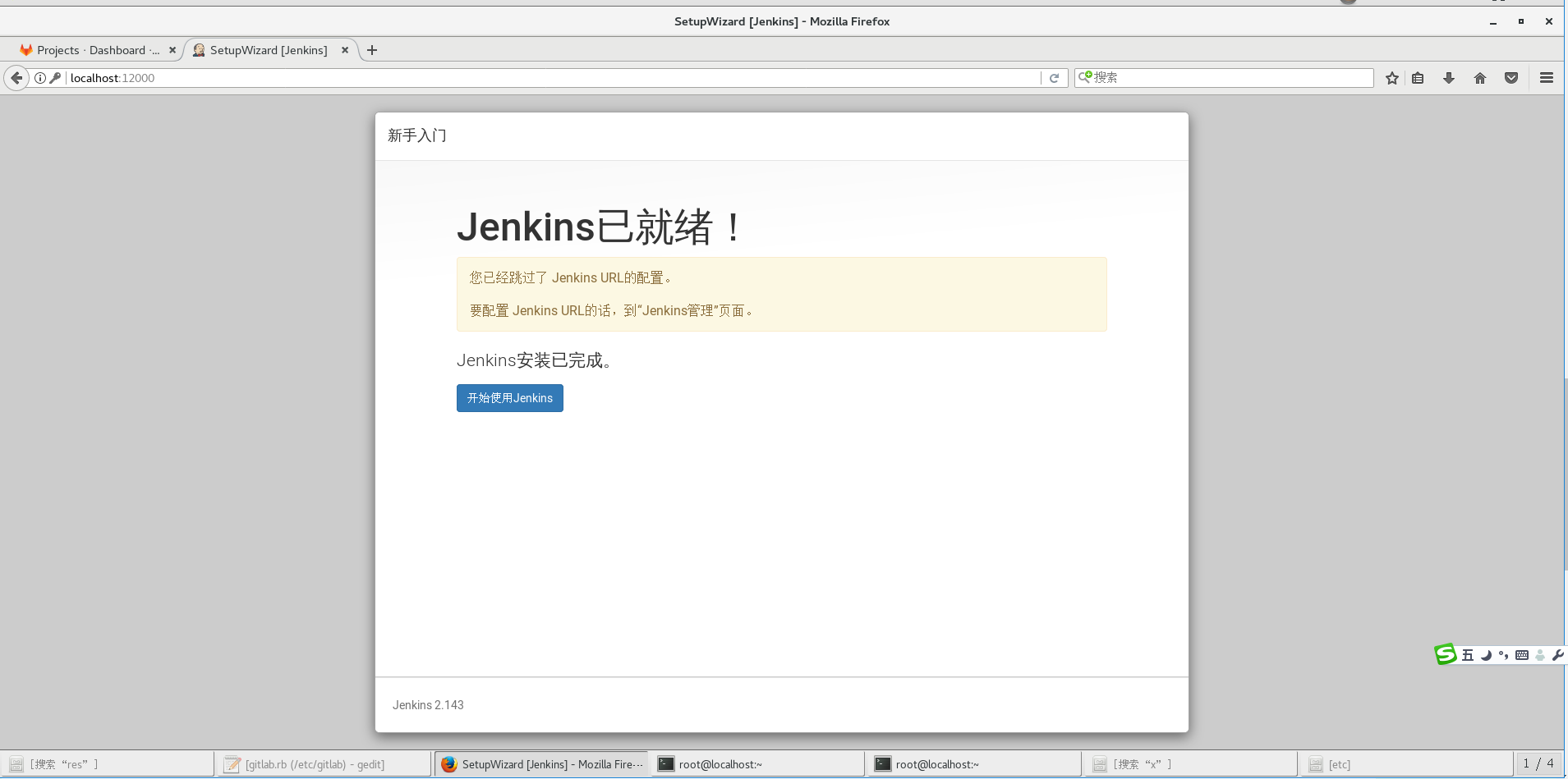The image size is (1568, 779).
Task: Maximize the Firefox window
Action: click(x=1521, y=21)
